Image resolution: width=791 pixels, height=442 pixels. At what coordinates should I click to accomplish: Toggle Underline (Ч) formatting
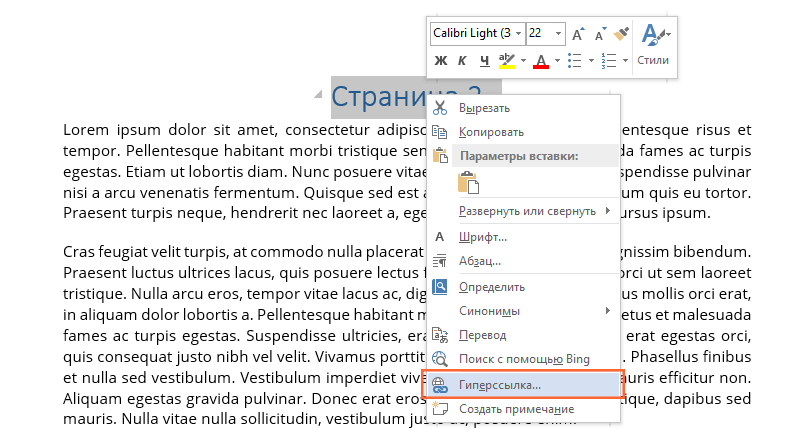[x=484, y=61]
